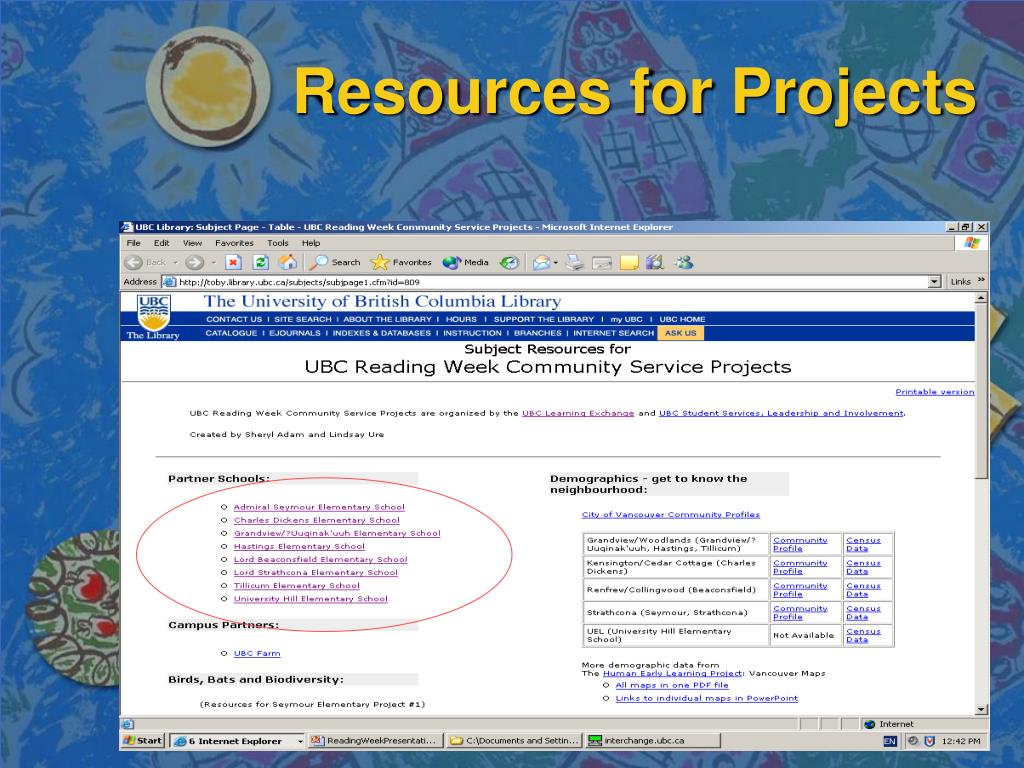This screenshot has height=768, width=1024.
Task: Open the Back history dropdown arrow
Action: click(175, 263)
